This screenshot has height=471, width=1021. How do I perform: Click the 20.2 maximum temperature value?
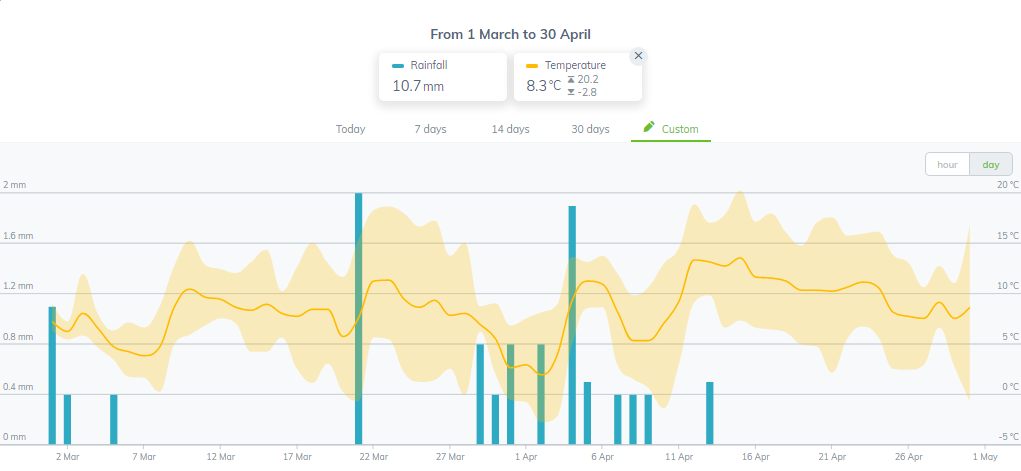tap(588, 79)
